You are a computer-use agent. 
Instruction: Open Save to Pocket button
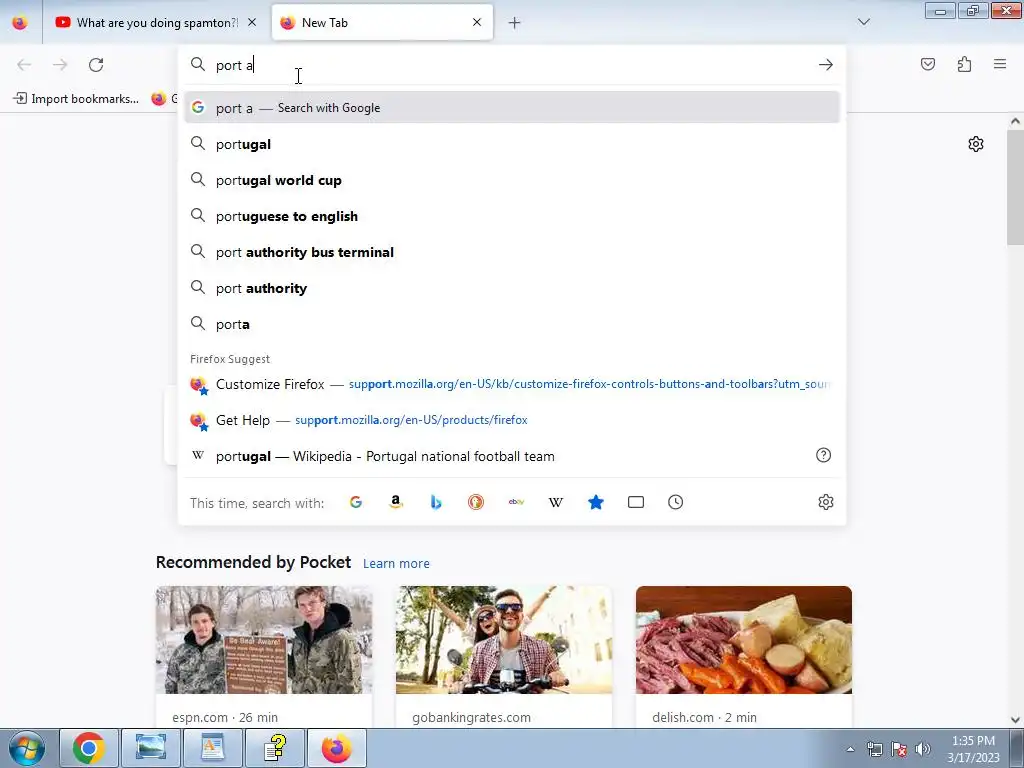pyautogui.click(x=928, y=64)
